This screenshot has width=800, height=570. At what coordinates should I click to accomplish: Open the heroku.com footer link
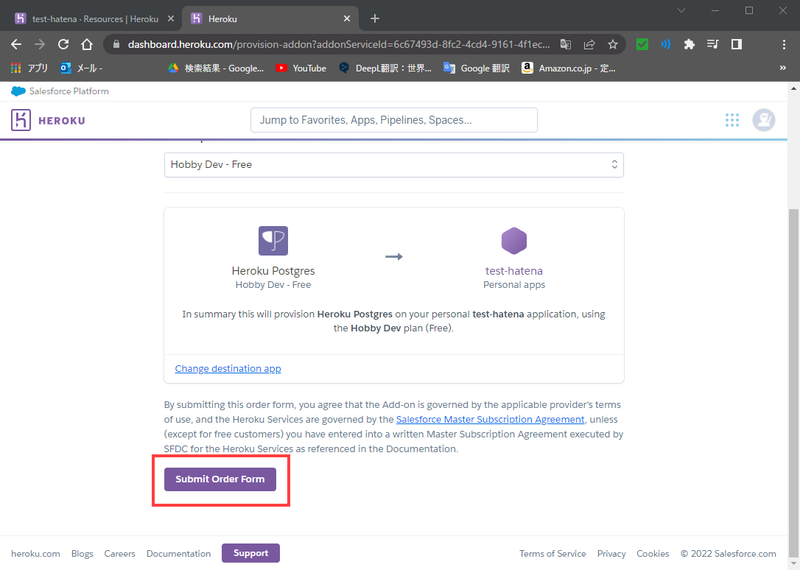point(36,554)
